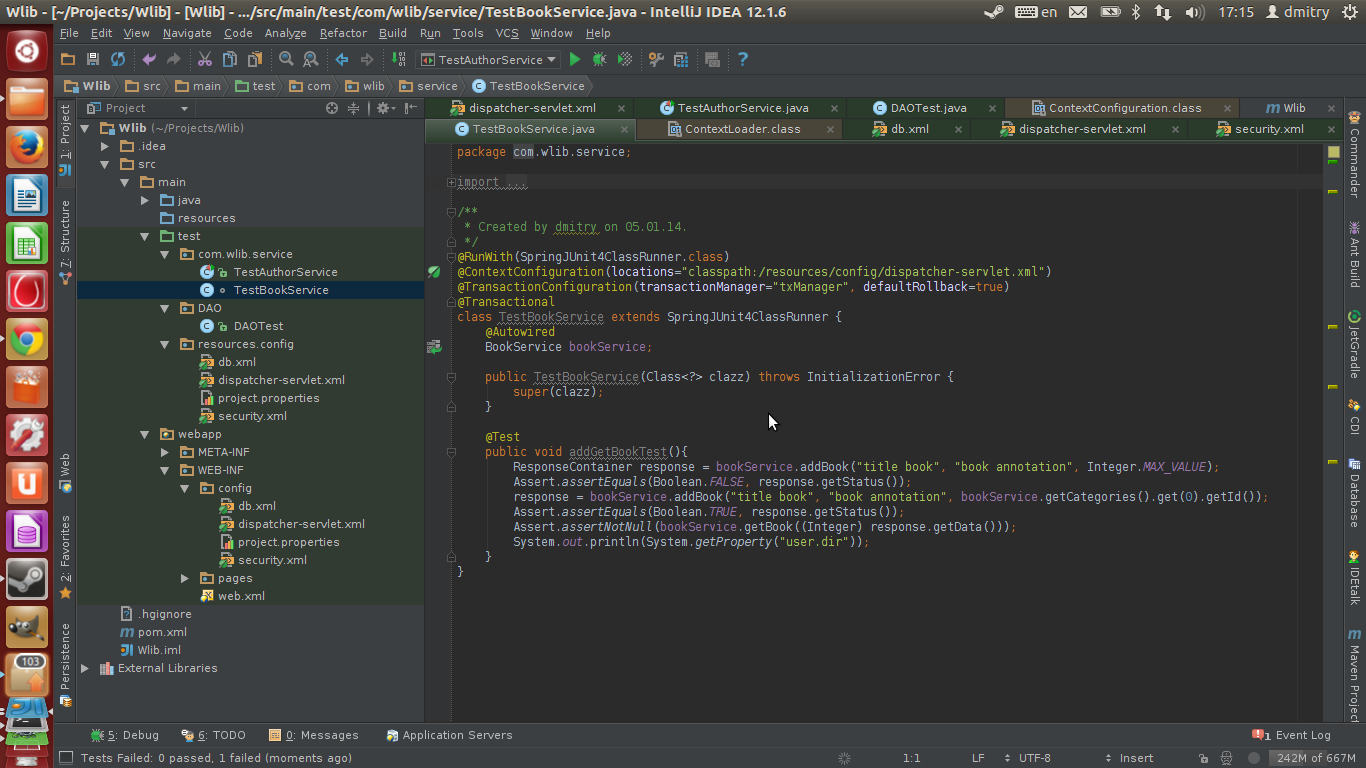Expand the .idea folder
1366x768 pixels.
pyautogui.click(x=105, y=146)
